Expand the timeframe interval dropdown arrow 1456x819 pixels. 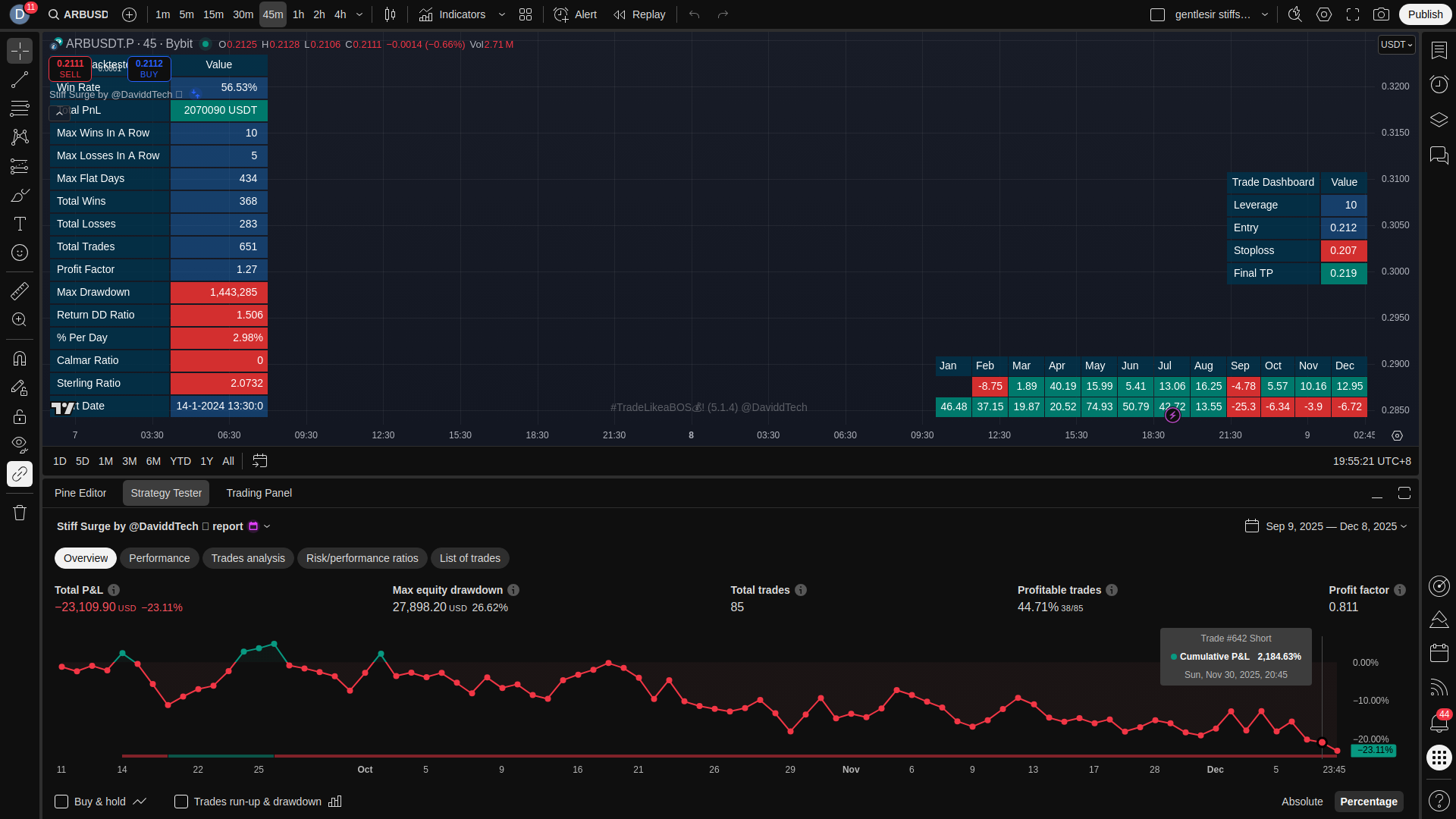(359, 14)
